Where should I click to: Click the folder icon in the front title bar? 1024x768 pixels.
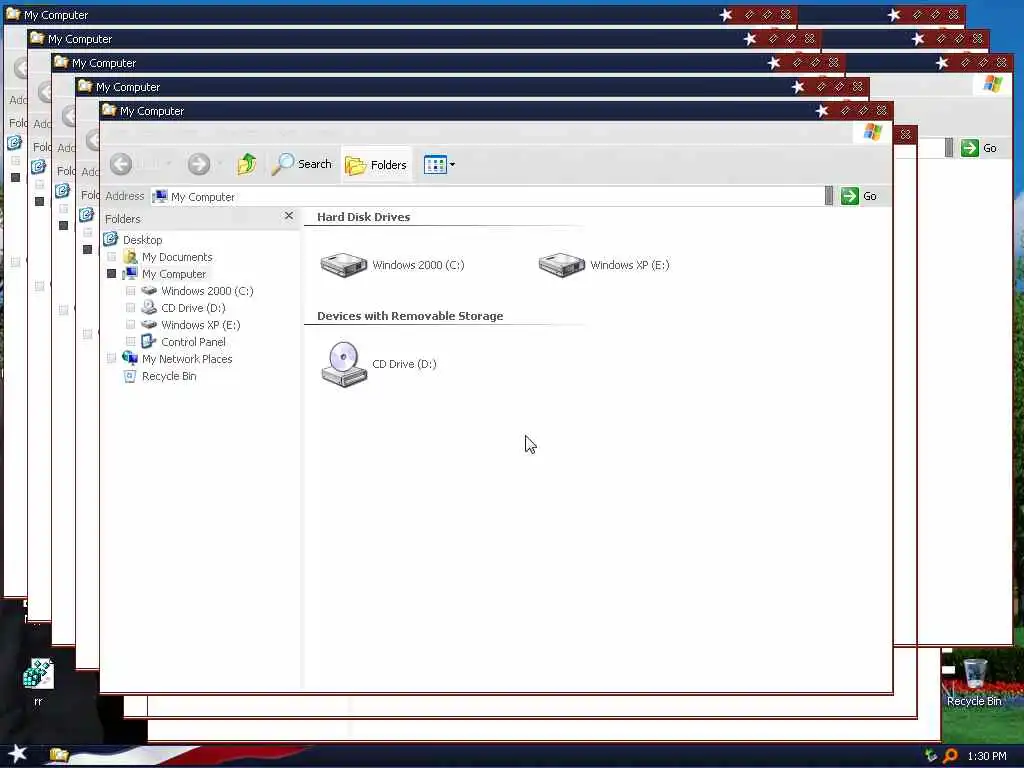[109, 110]
